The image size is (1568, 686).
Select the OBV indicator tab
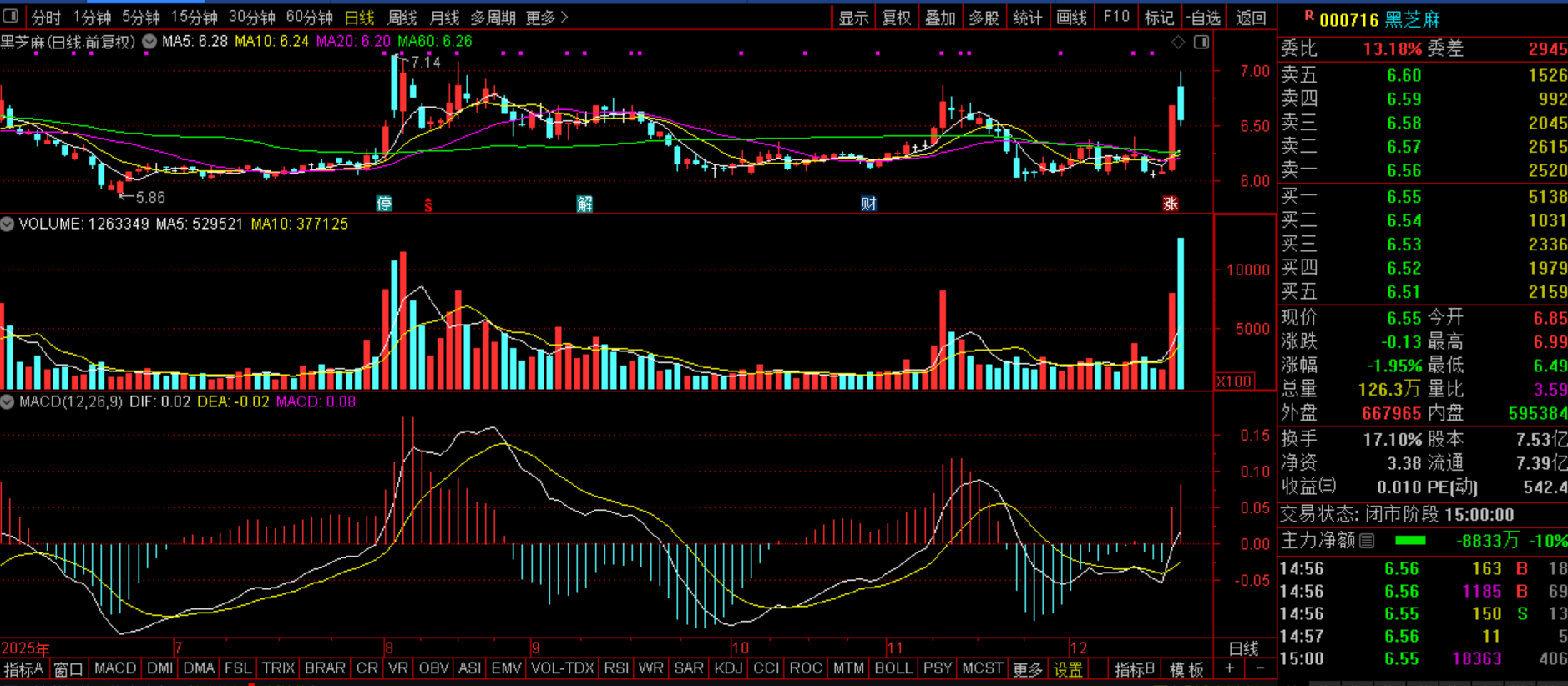pyautogui.click(x=433, y=668)
